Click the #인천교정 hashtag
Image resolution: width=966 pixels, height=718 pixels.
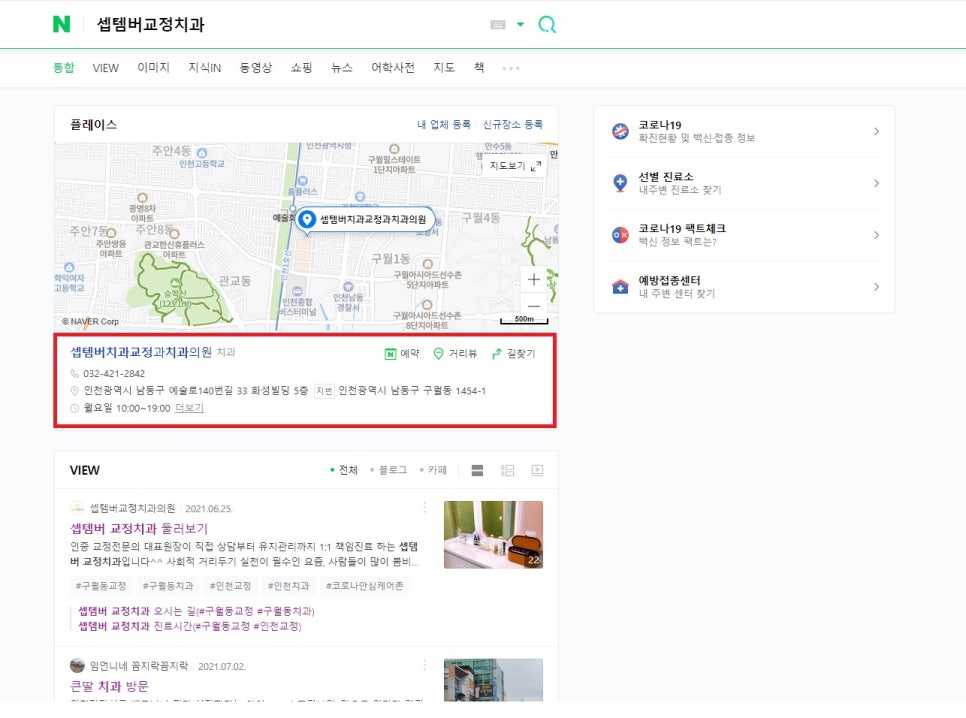[x=230, y=585]
